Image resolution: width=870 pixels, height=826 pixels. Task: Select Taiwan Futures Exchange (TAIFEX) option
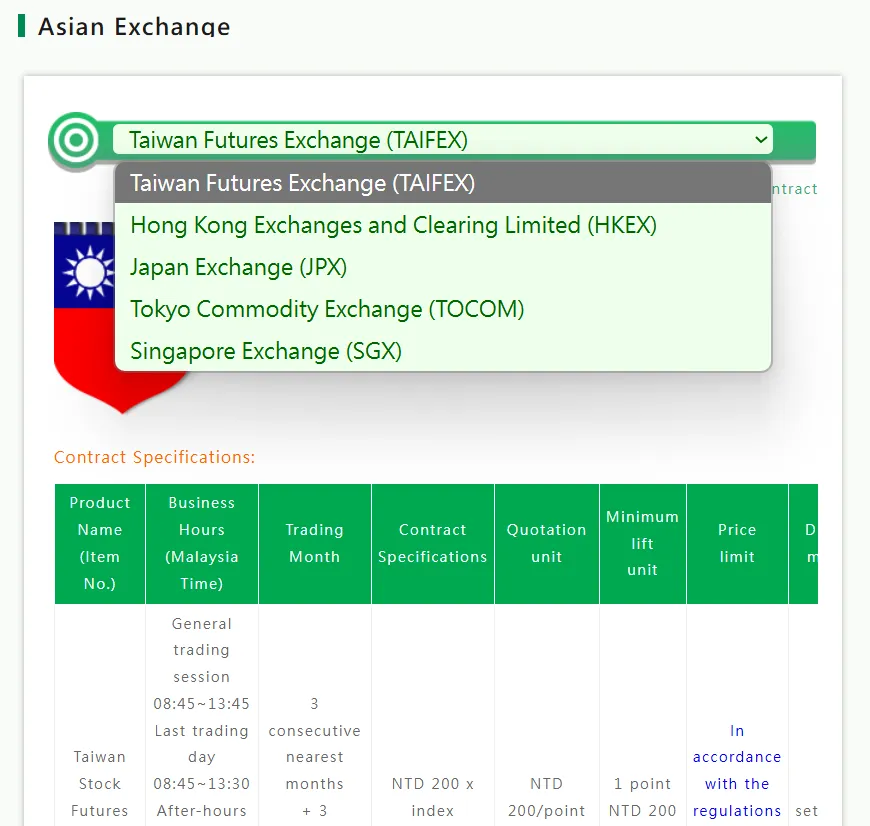pos(443,183)
